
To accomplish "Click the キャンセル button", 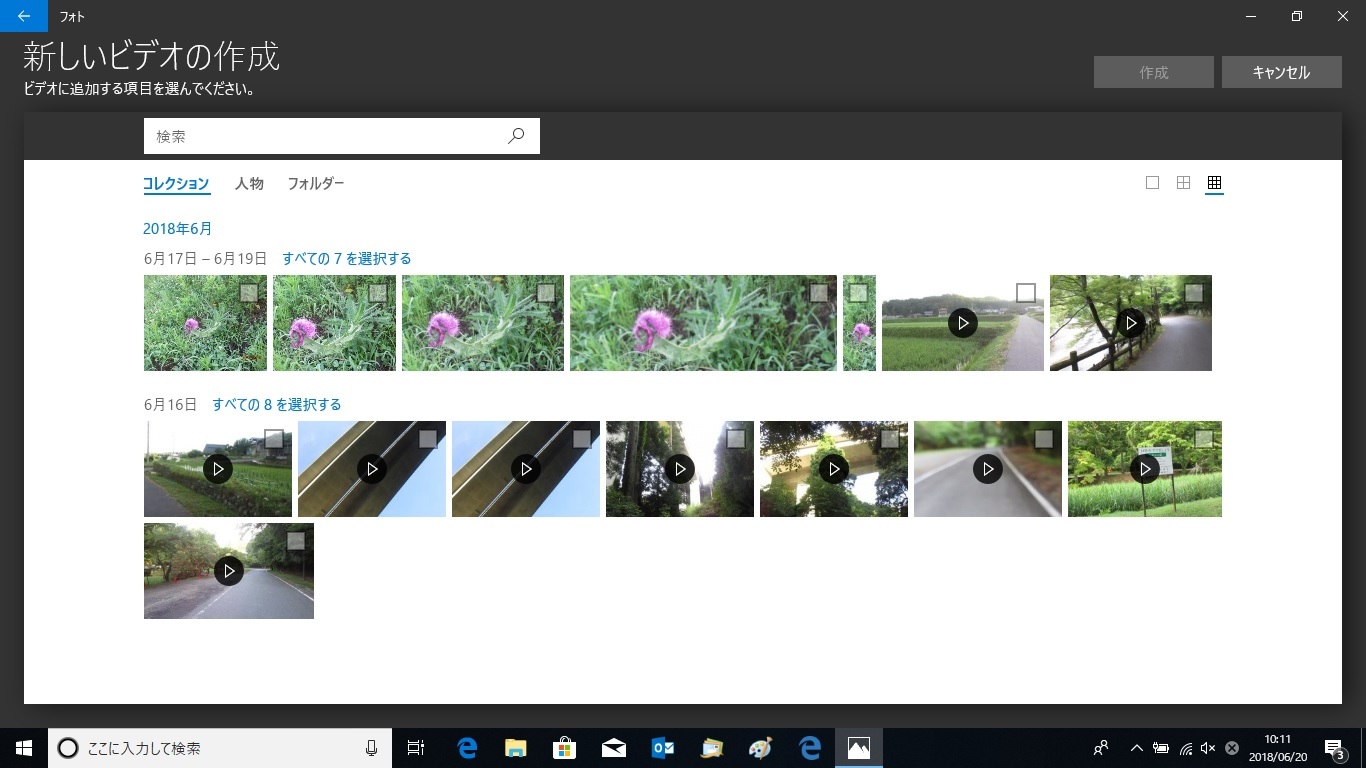I will coord(1282,72).
